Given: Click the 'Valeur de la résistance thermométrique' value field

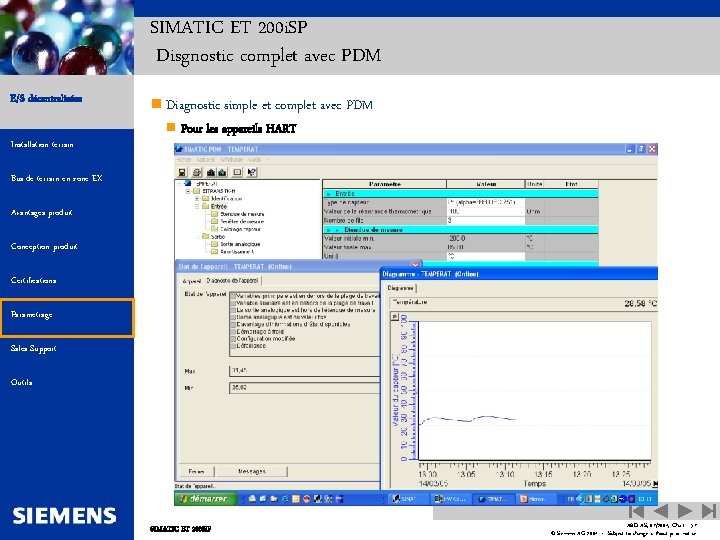Looking at the screenshot, I should click(x=485, y=211).
